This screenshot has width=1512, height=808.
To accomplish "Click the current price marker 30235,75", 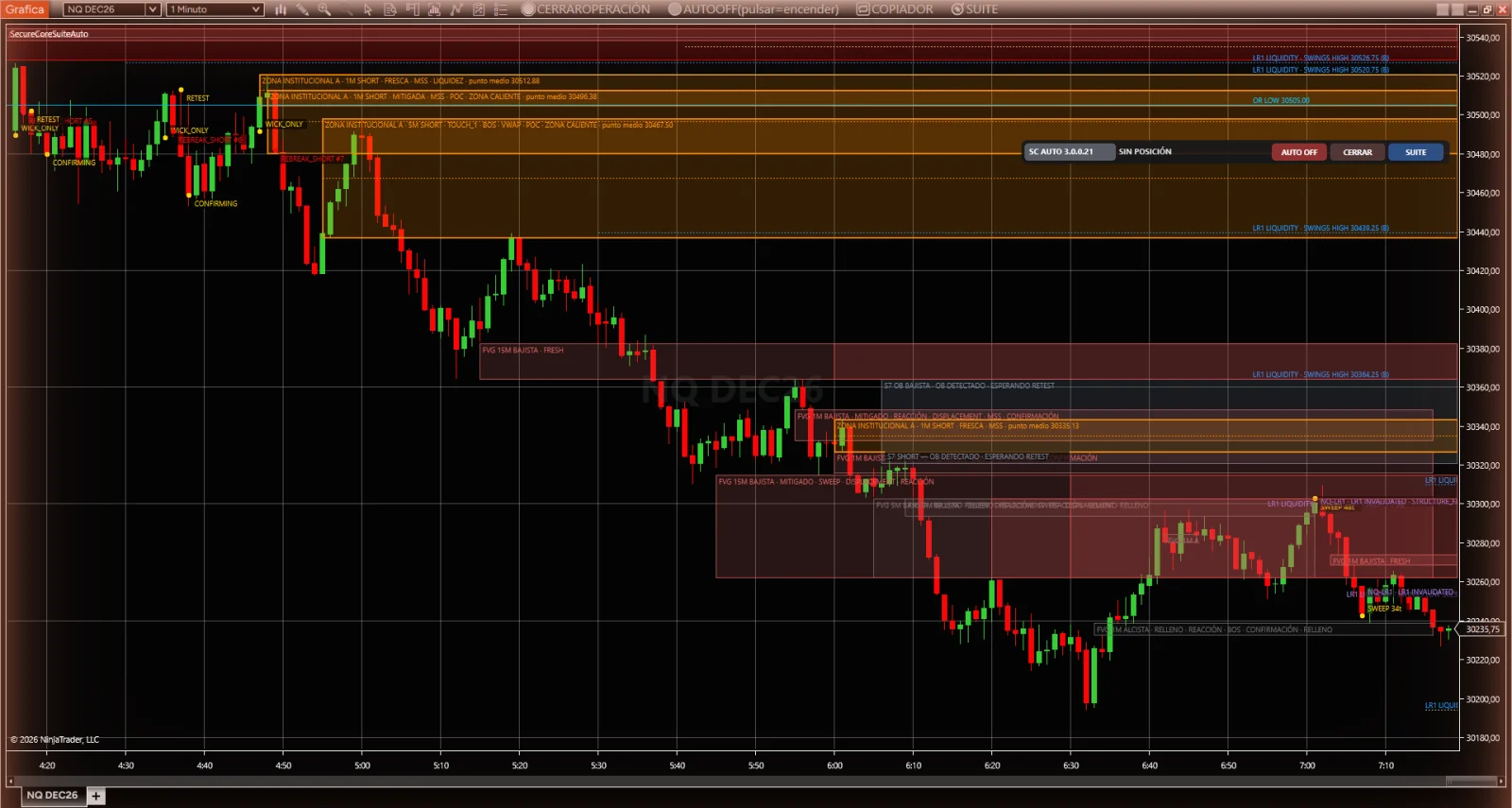I will coord(1482,629).
